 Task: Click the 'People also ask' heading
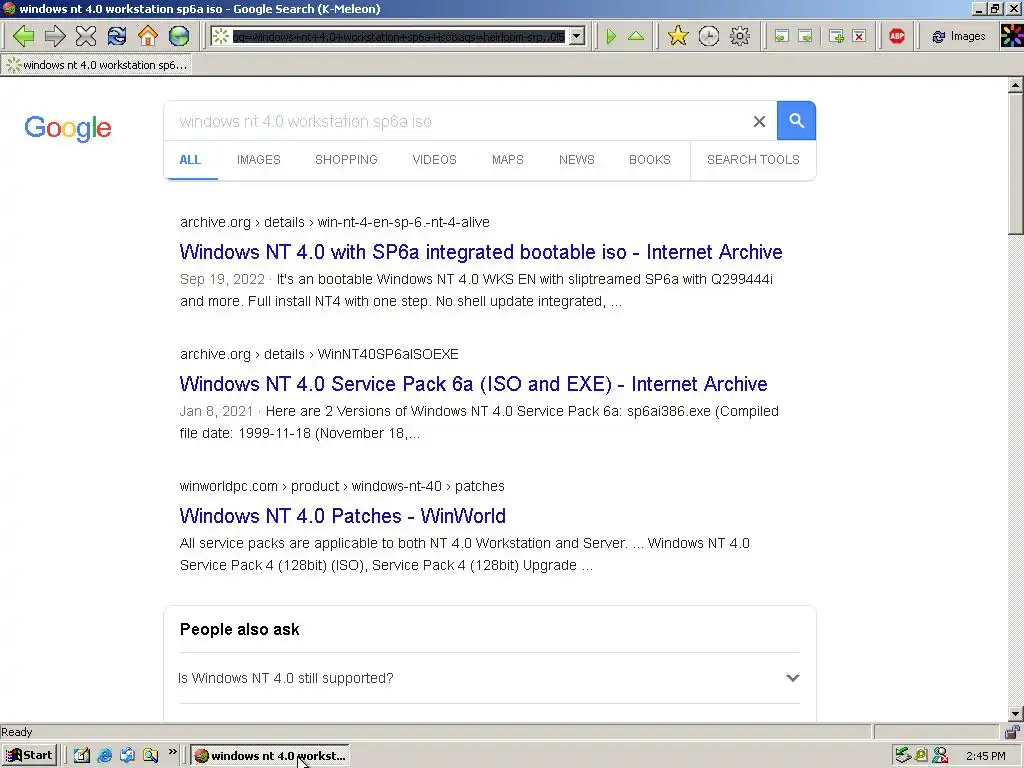[x=240, y=630]
